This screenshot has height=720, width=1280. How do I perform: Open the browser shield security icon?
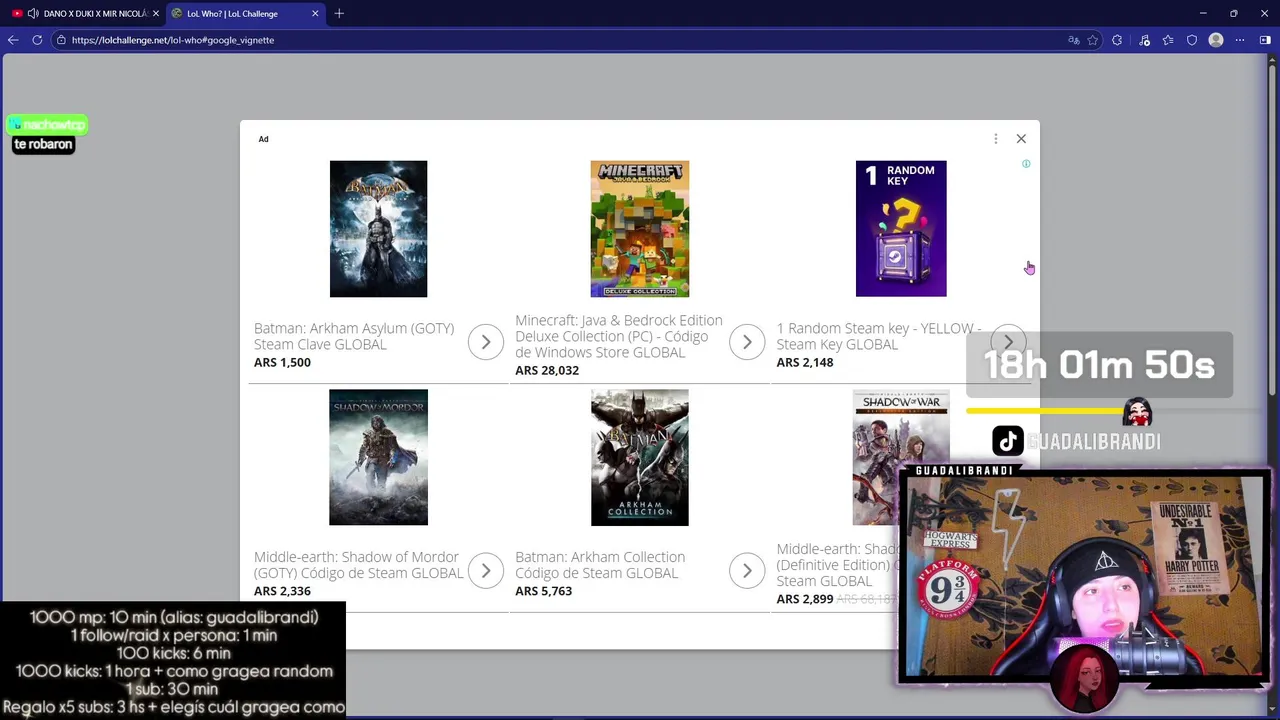(x=1192, y=40)
